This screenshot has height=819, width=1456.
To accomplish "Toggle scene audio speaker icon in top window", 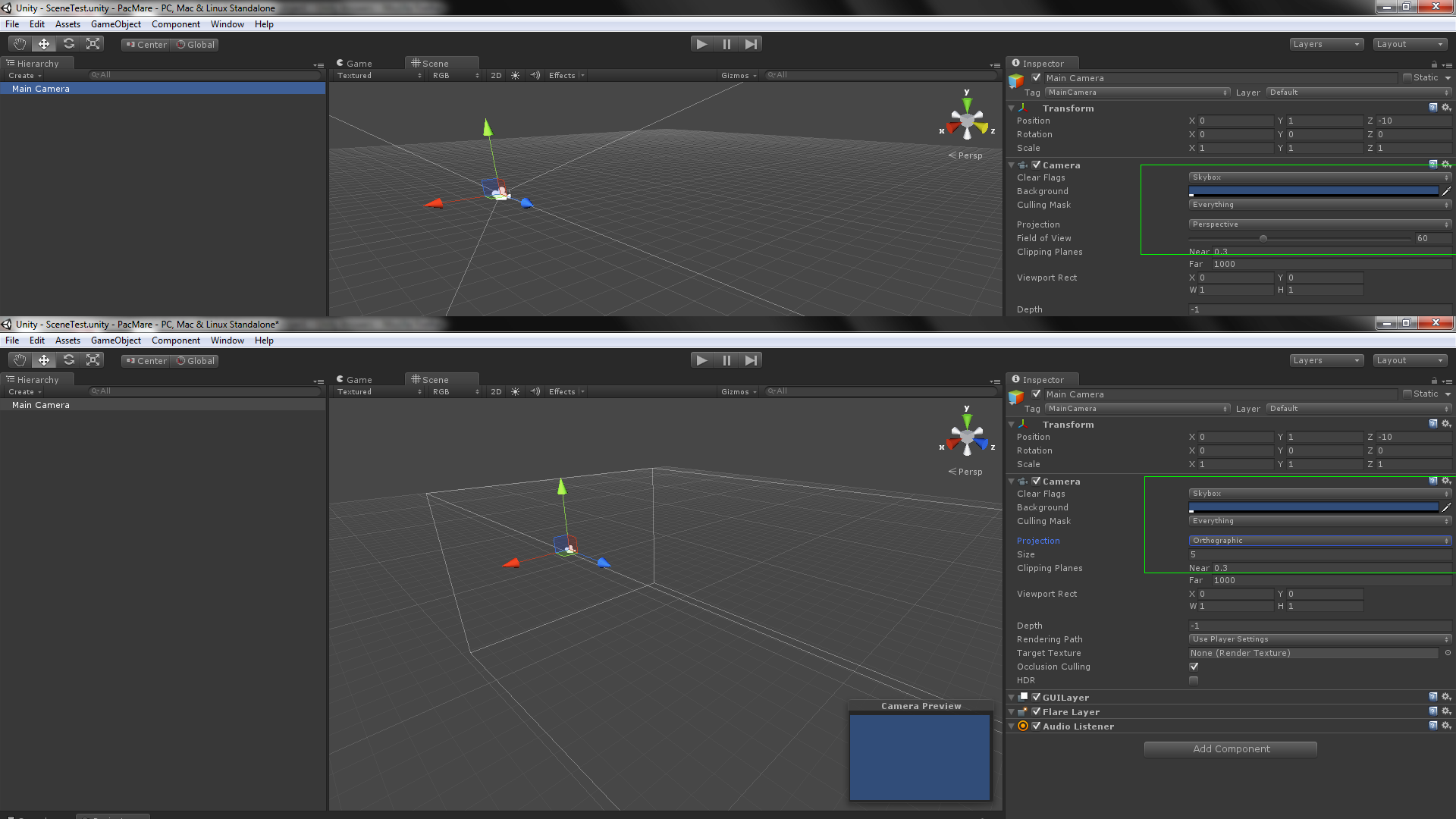I will tap(535, 75).
